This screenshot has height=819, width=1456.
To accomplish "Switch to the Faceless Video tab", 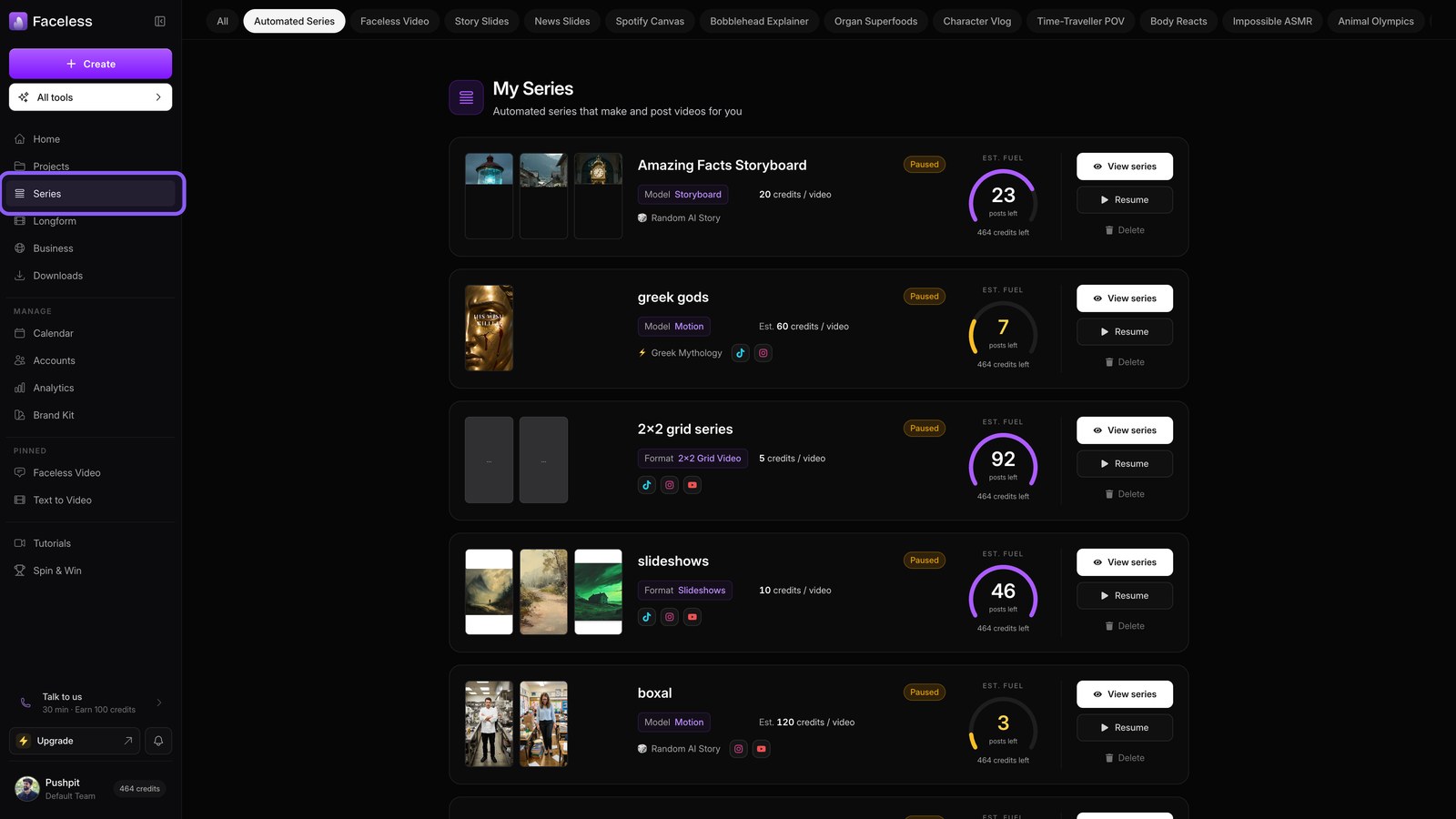I will [x=395, y=21].
